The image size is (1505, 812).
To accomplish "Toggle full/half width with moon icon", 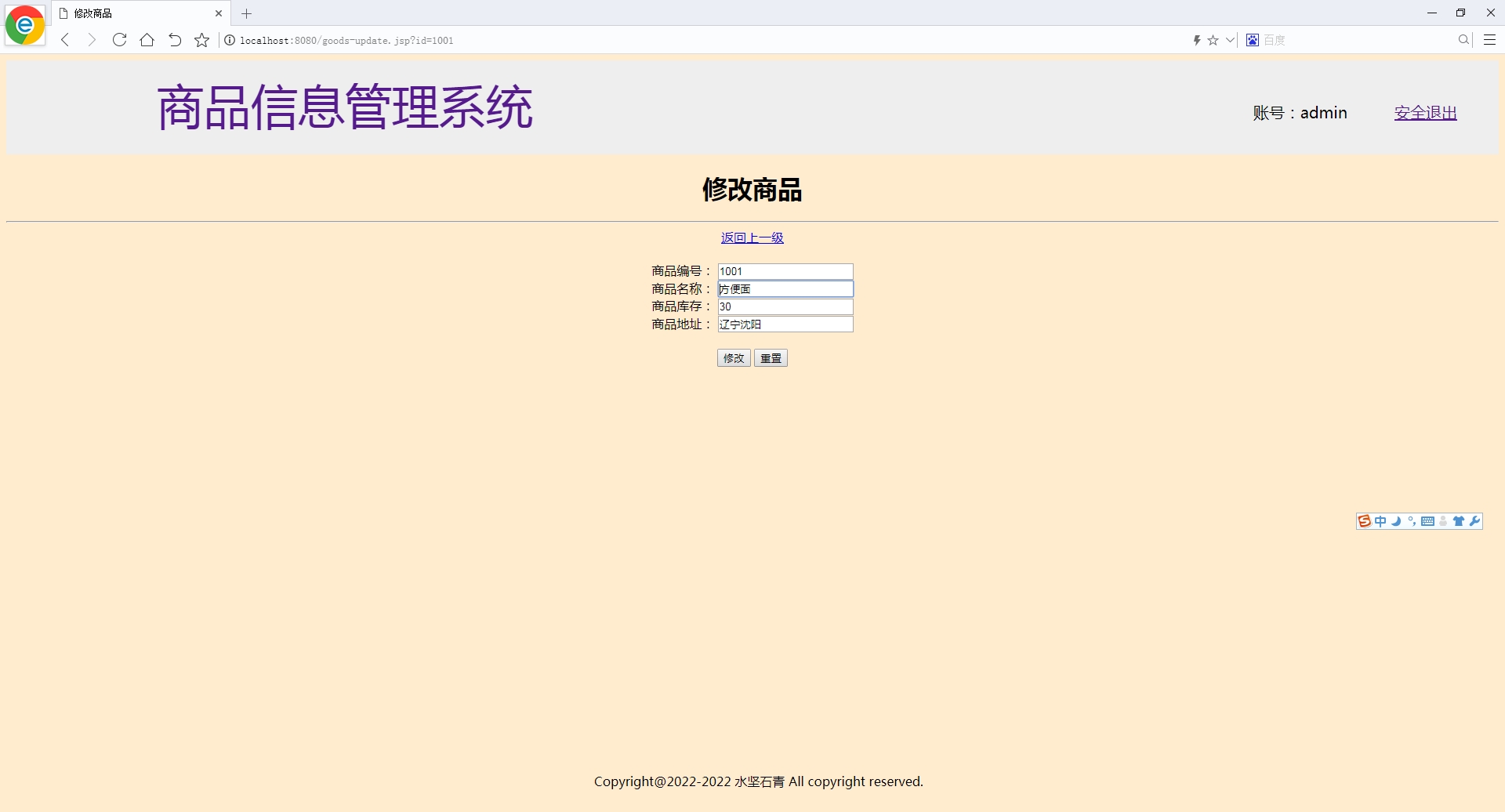I will (1396, 520).
